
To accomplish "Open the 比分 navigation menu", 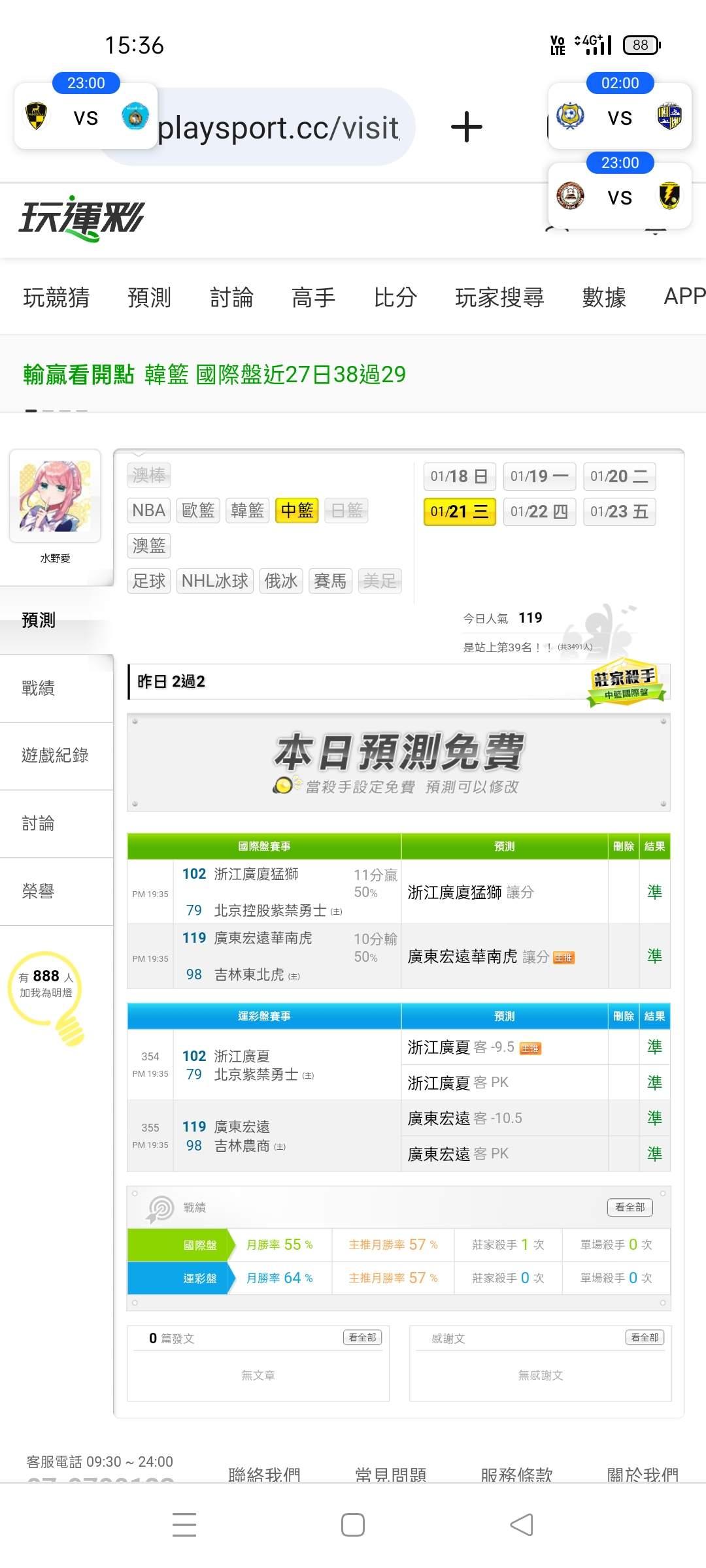I will pyautogui.click(x=395, y=297).
